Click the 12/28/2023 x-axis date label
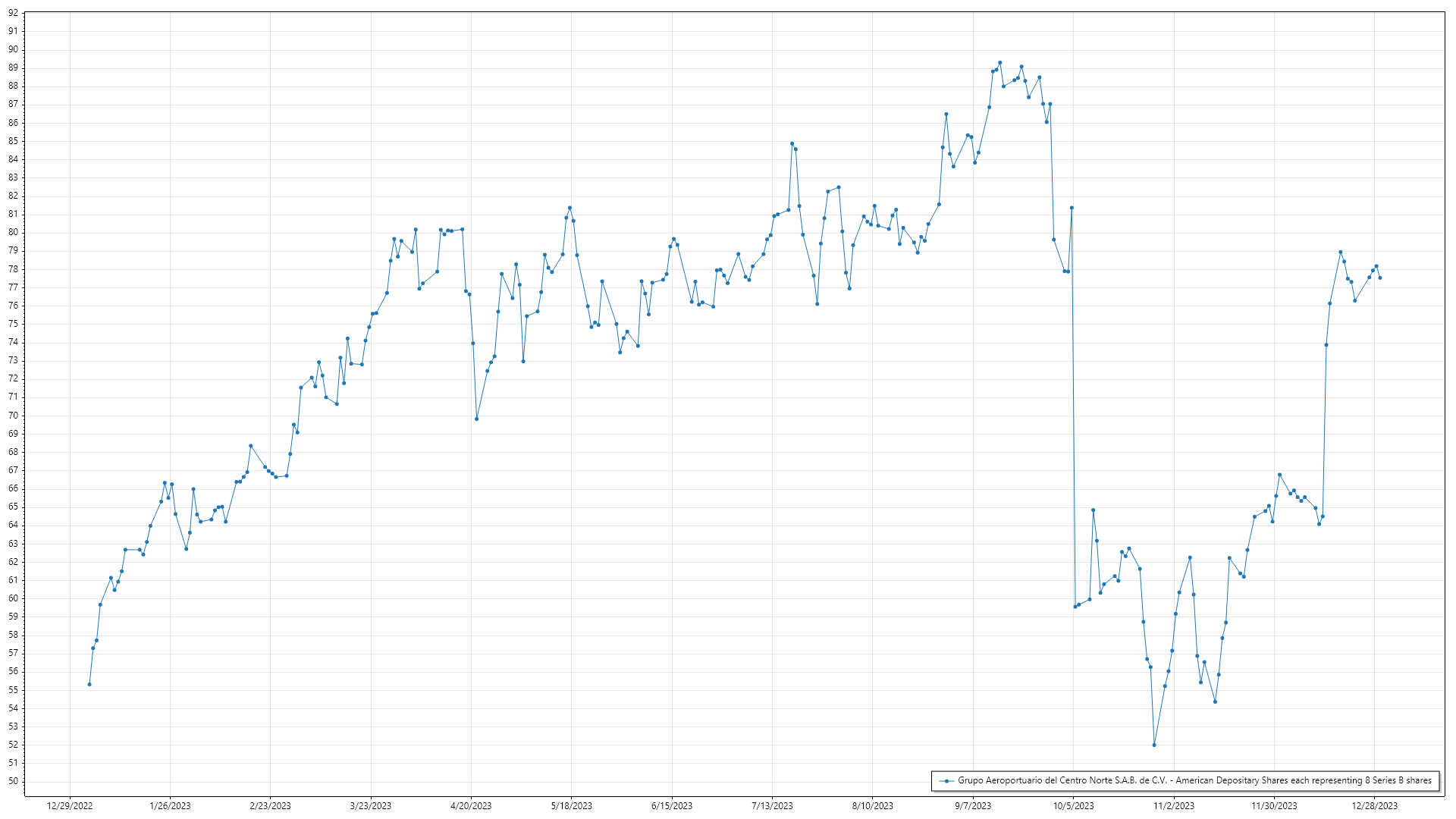 pos(1374,805)
